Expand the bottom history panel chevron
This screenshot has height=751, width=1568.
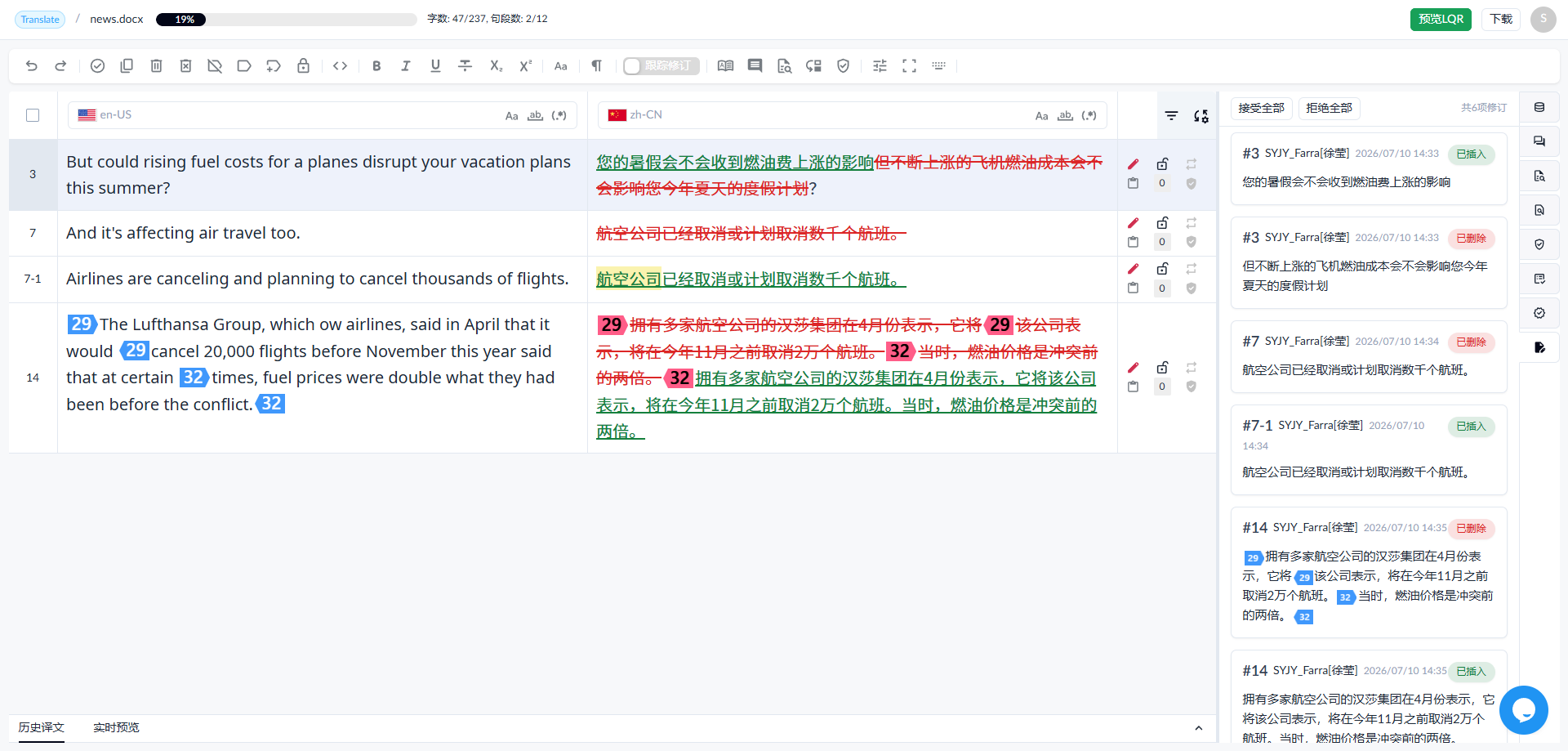(1199, 728)
